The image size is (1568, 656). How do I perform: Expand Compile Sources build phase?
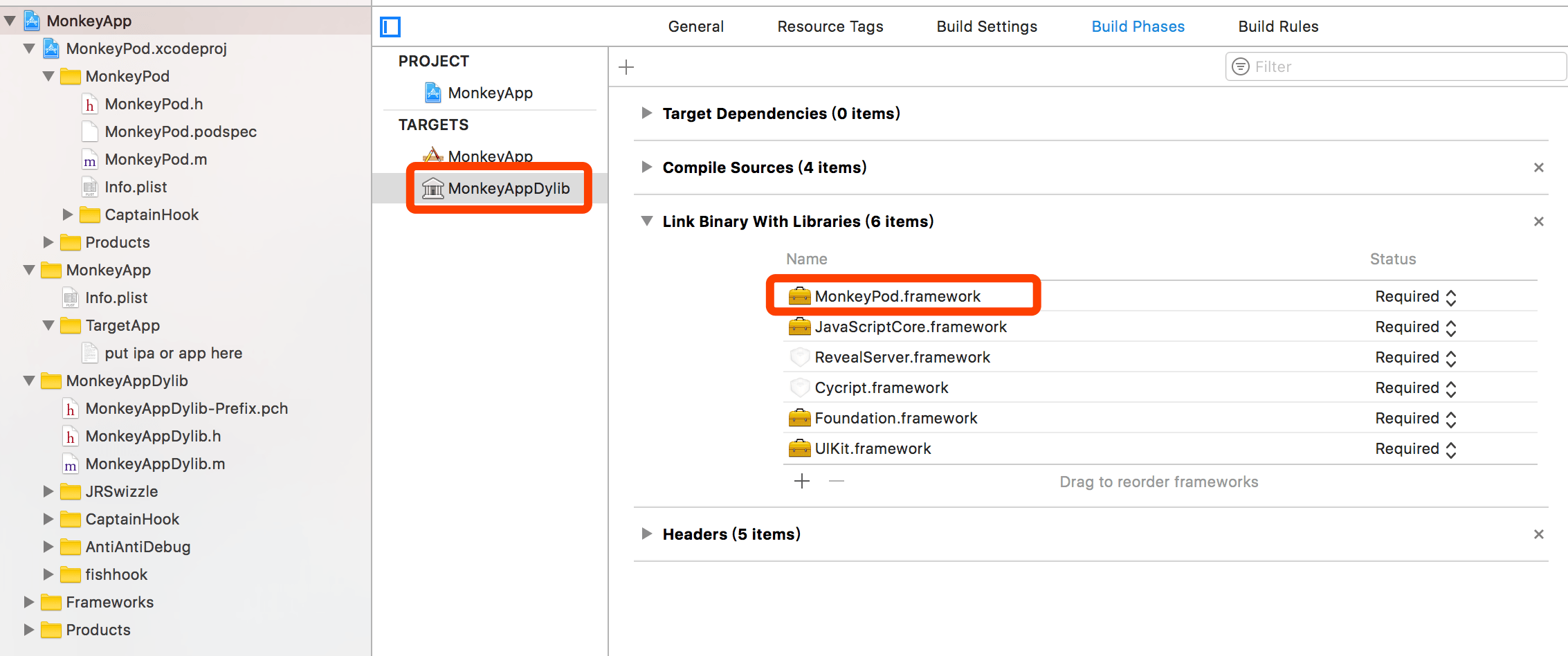coord(646,167)
